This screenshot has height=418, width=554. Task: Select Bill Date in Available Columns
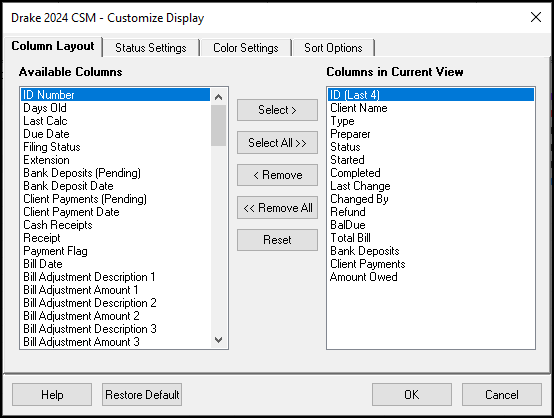point(115,264)
